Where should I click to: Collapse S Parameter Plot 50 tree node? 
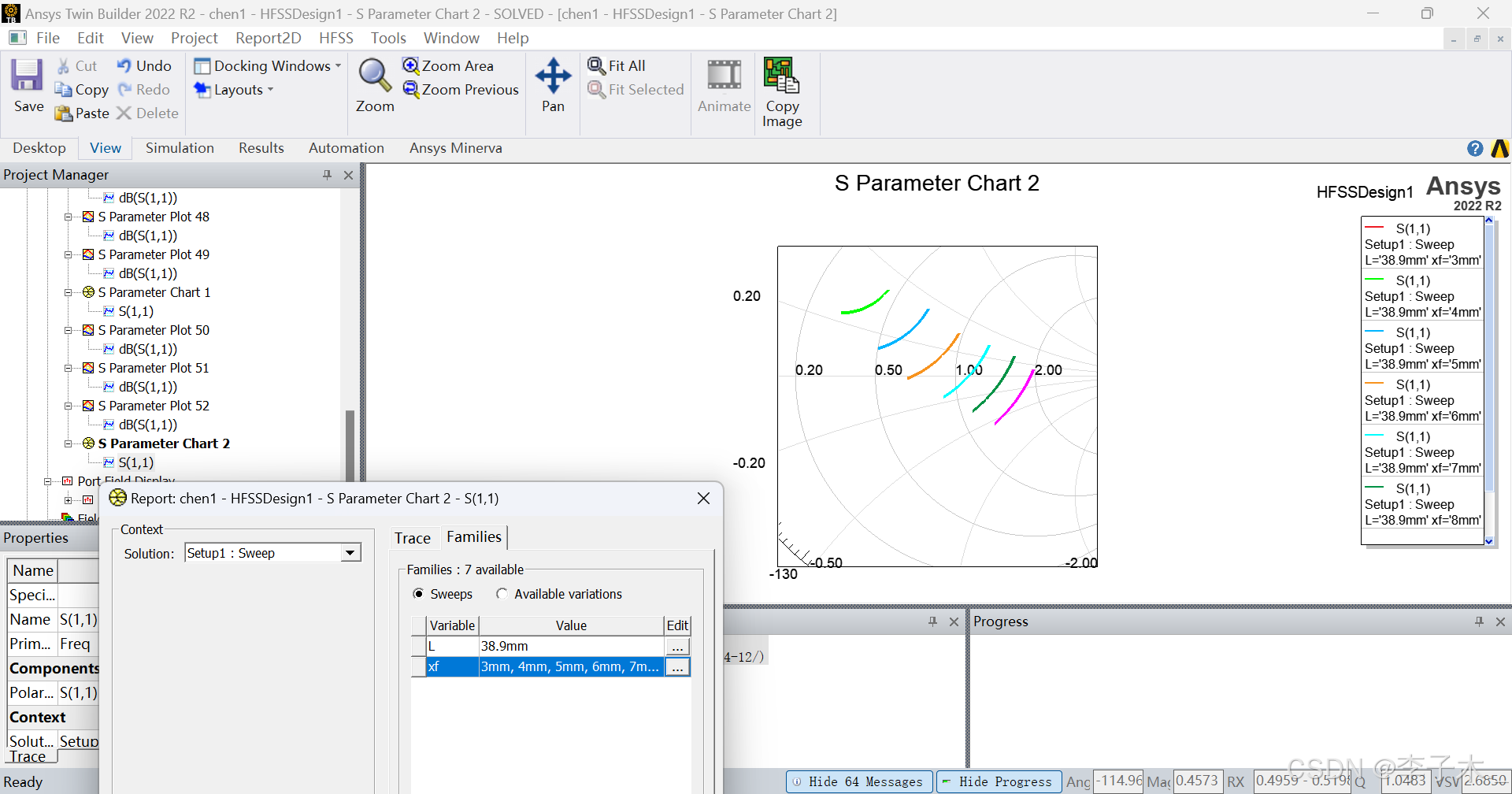click(x=69, y=330)
